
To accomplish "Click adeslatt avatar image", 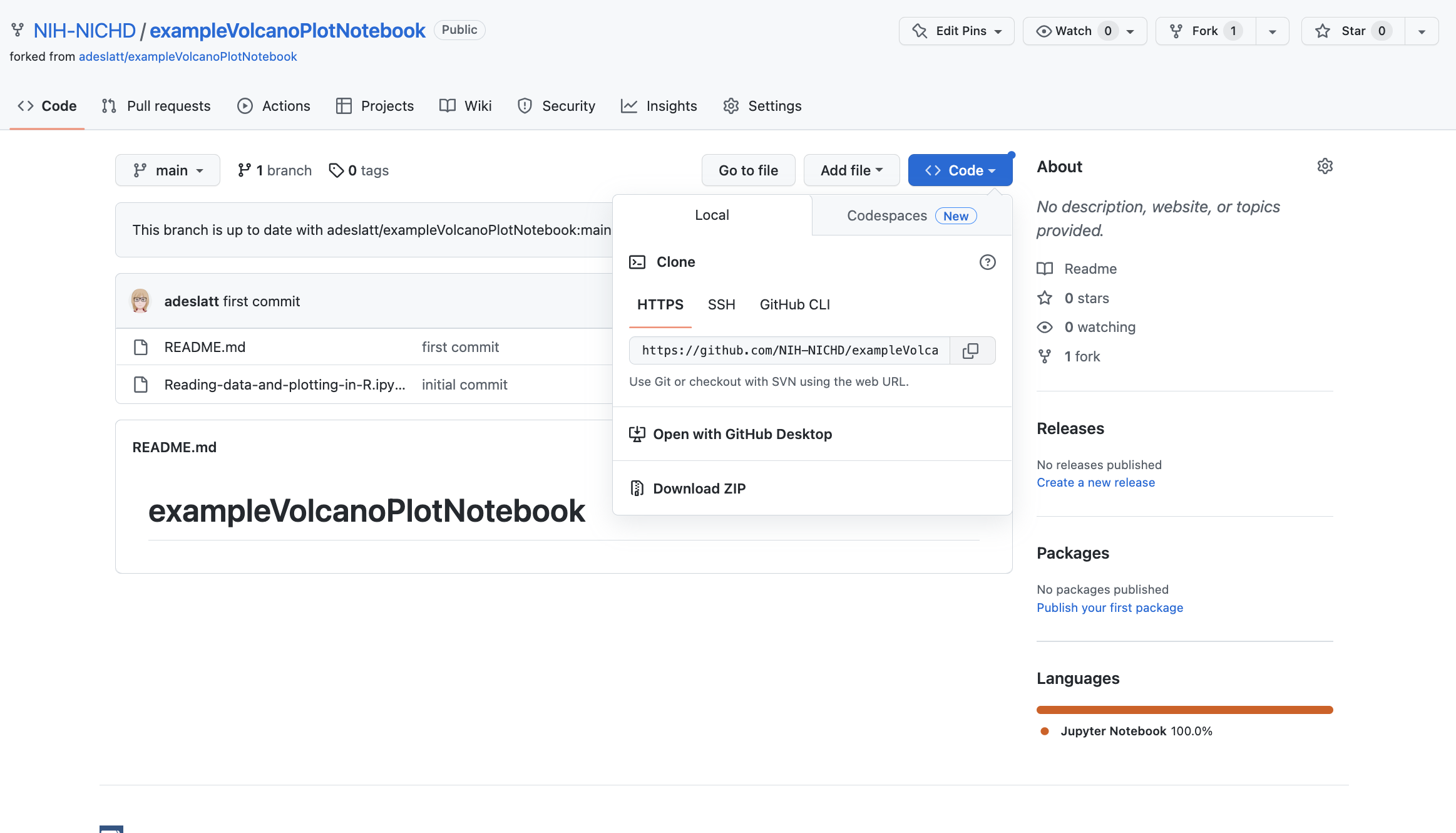I will (x=140, y=301).
